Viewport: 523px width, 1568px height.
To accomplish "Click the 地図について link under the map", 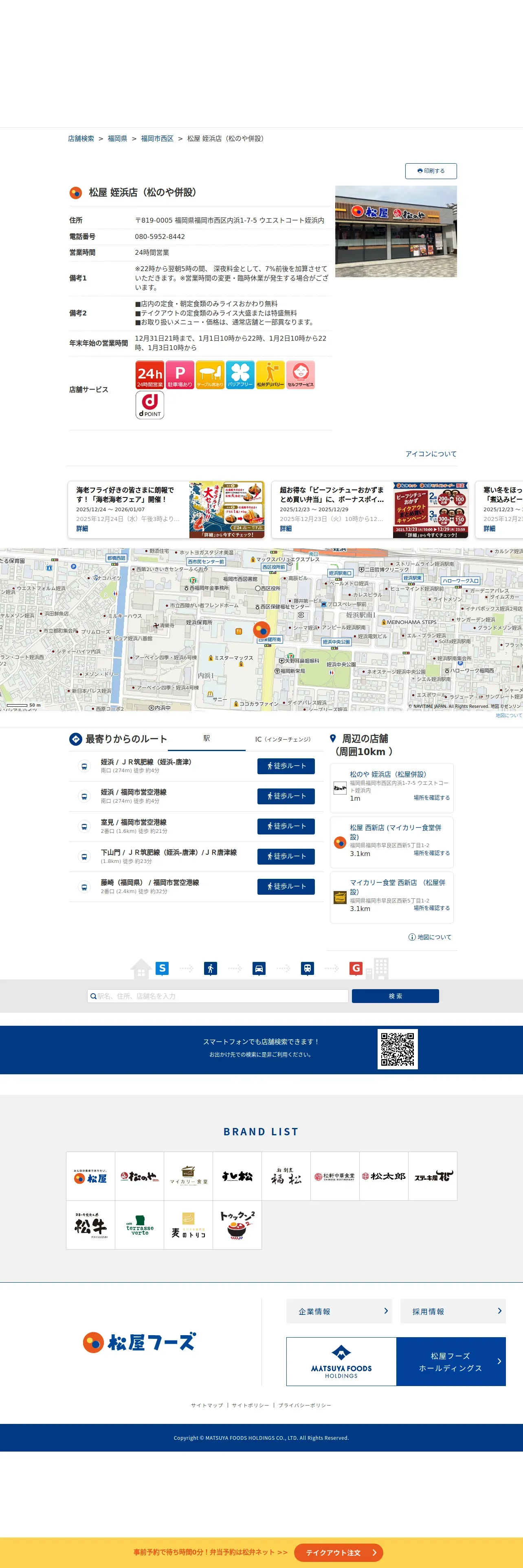I will (x=508, y=715).
